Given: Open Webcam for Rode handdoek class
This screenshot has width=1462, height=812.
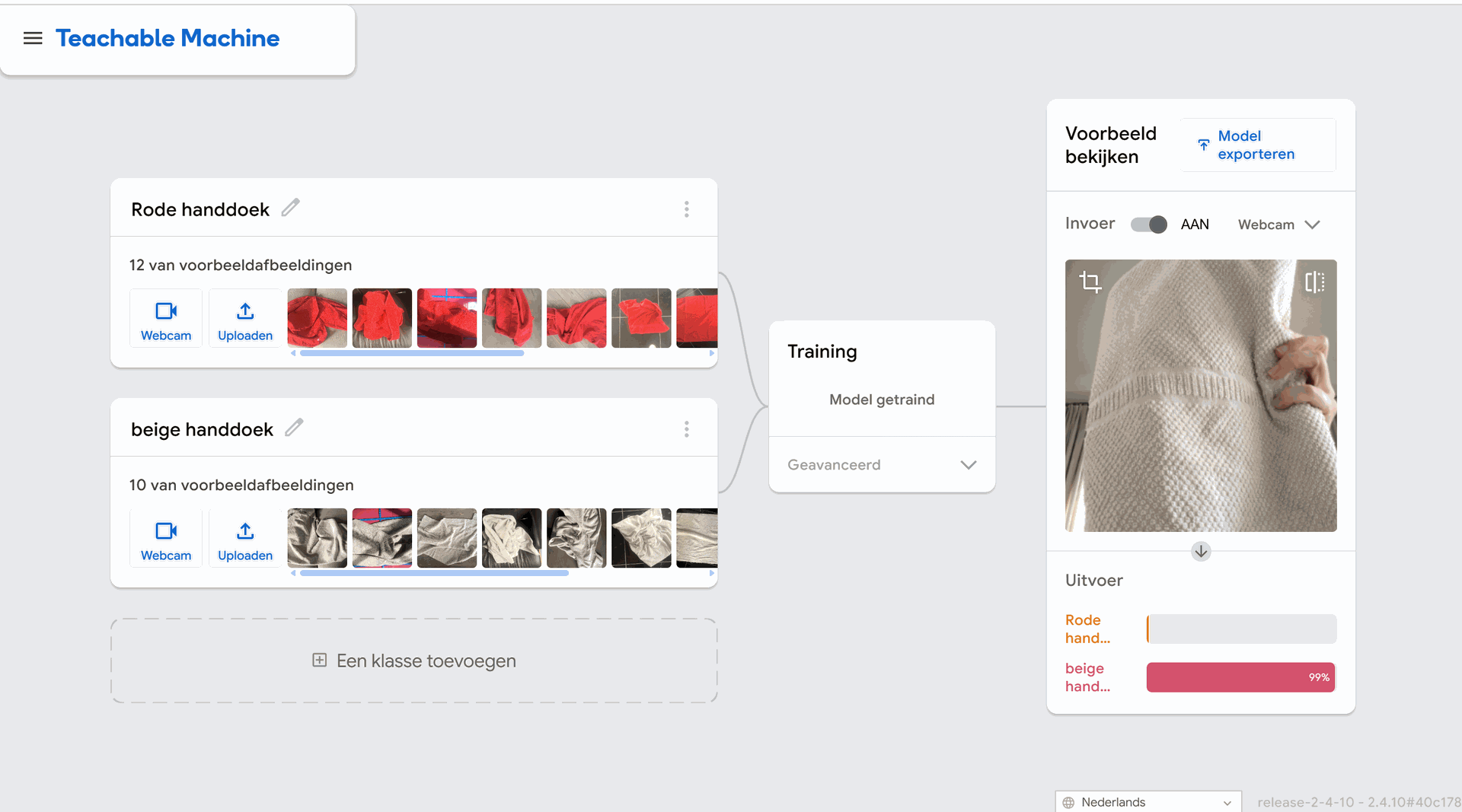Looking at the screenshot, I should (x=166, y=319).
